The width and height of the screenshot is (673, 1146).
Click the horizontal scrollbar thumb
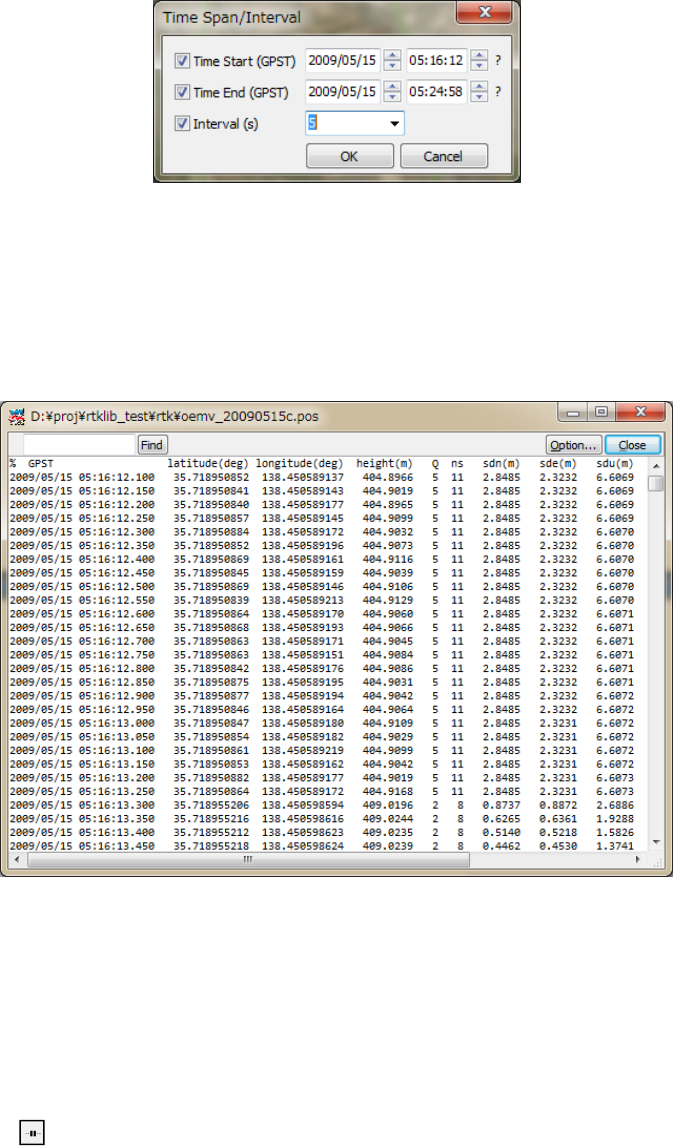248,860
